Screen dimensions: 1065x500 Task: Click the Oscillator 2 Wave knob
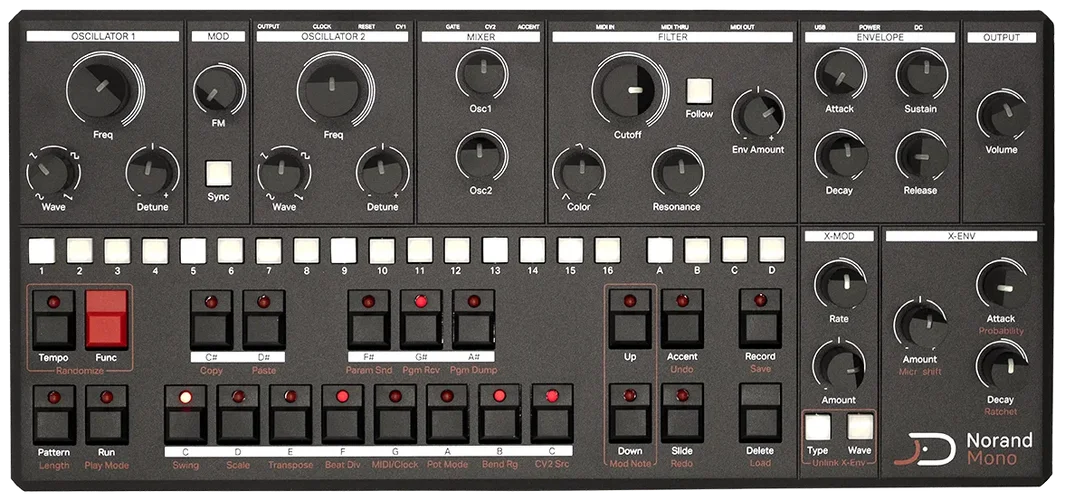pyautogui.click(x=283, y=170)
